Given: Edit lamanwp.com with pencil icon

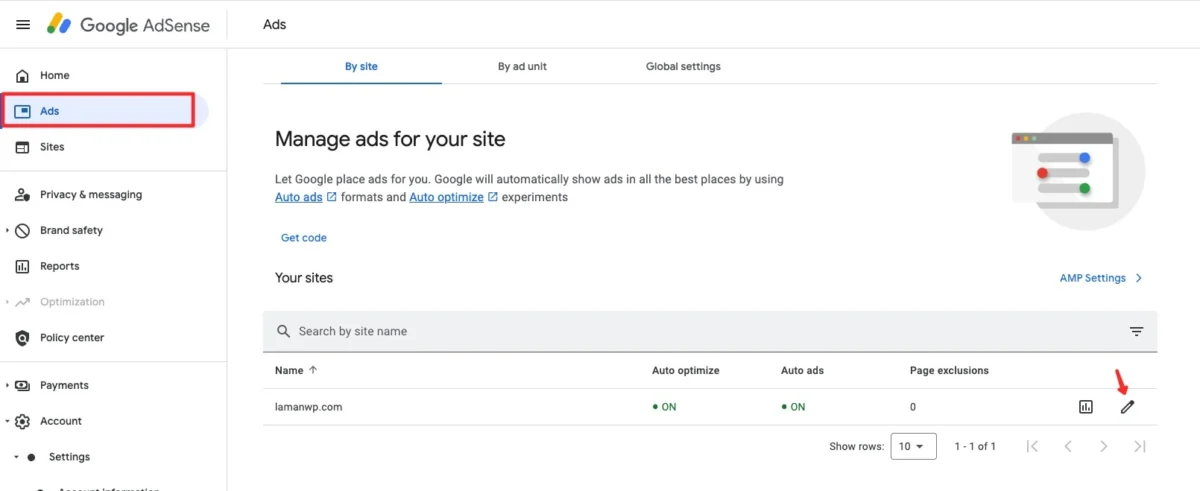Looking at the screenshot, I should click(x=1128, y=407).
